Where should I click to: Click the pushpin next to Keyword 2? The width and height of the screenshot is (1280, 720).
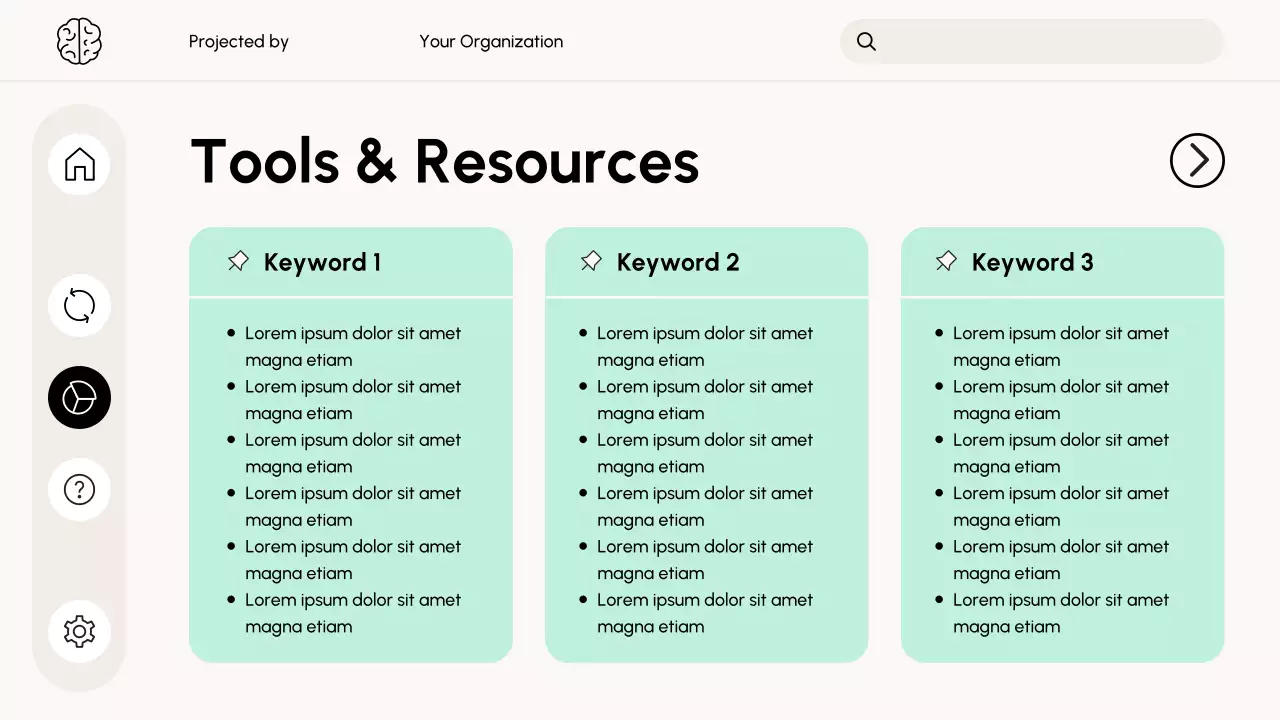(x=591, y=262)
